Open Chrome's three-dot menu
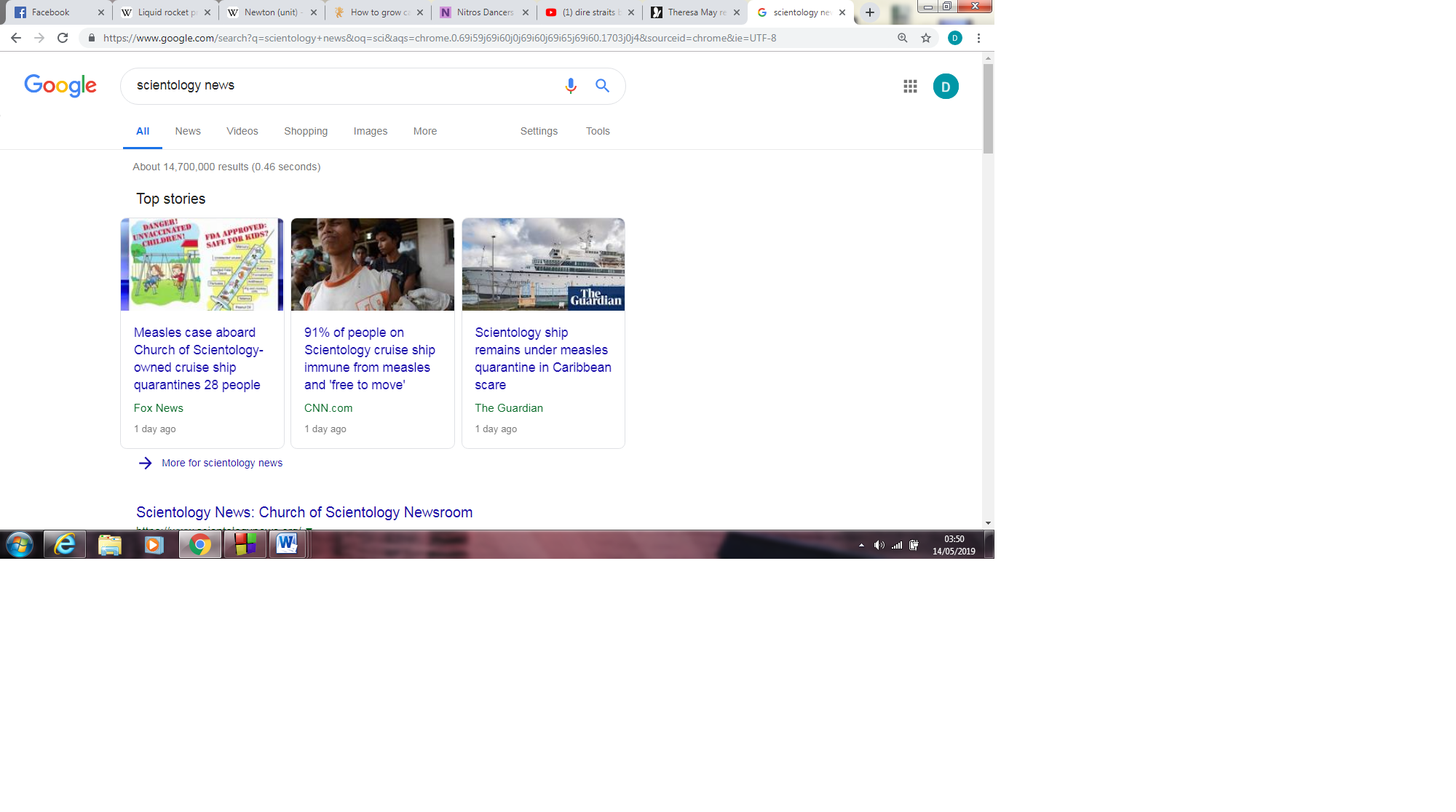 (x=978, y=38)
